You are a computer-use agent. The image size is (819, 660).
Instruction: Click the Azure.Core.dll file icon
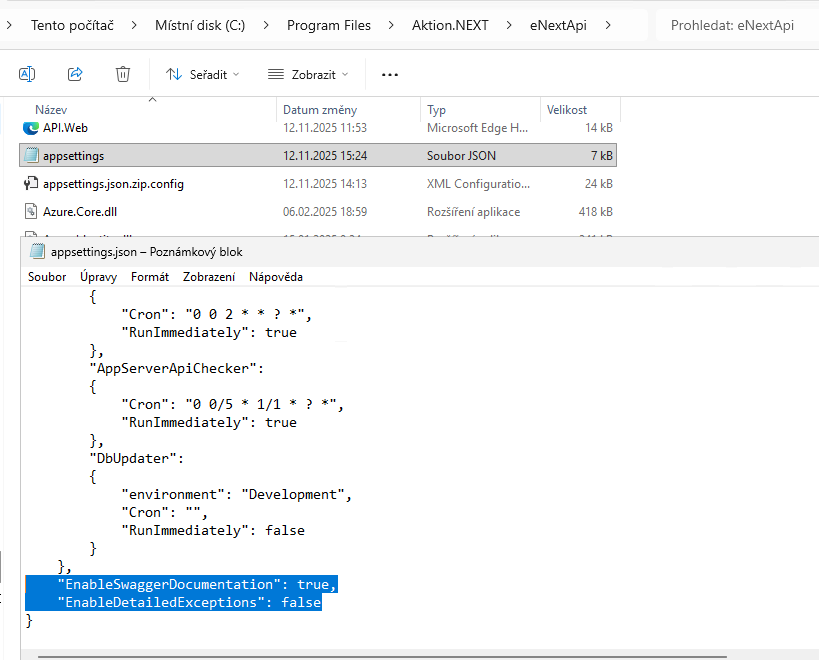pos(31,211)
